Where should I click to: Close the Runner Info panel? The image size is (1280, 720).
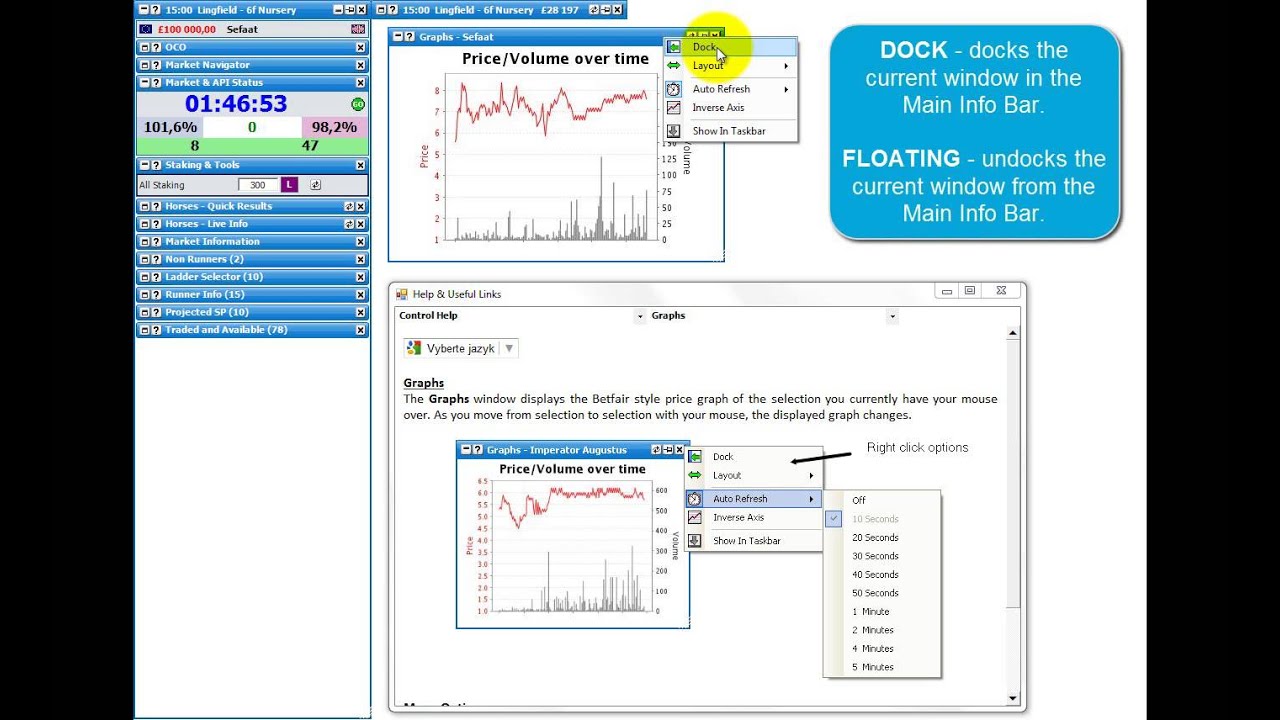click(x=361, y=295)
